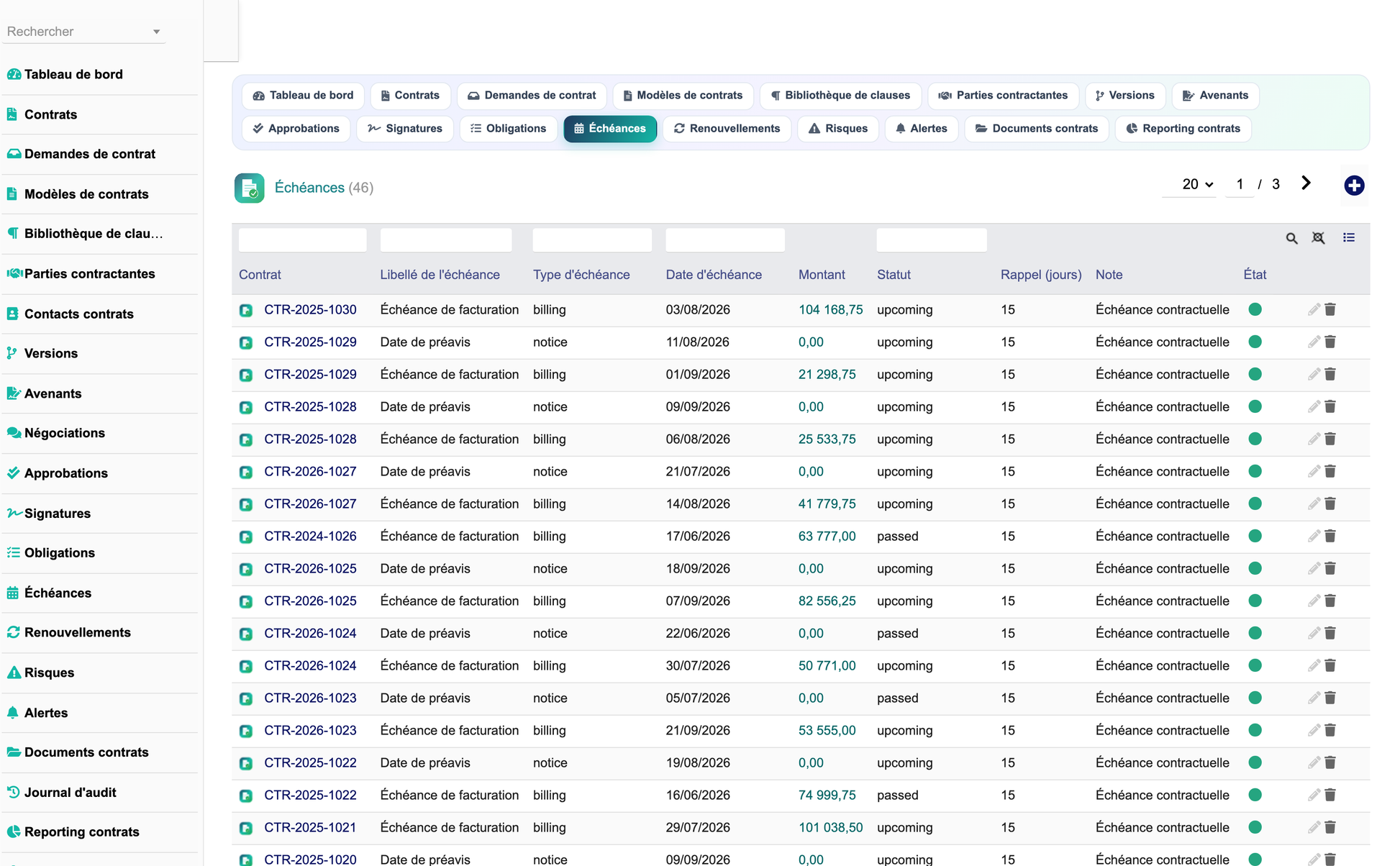1400x866 pixels.
Task: Open Contacts contrats in the sidebar
Action: pyautogui.click(x=100, y=314)
